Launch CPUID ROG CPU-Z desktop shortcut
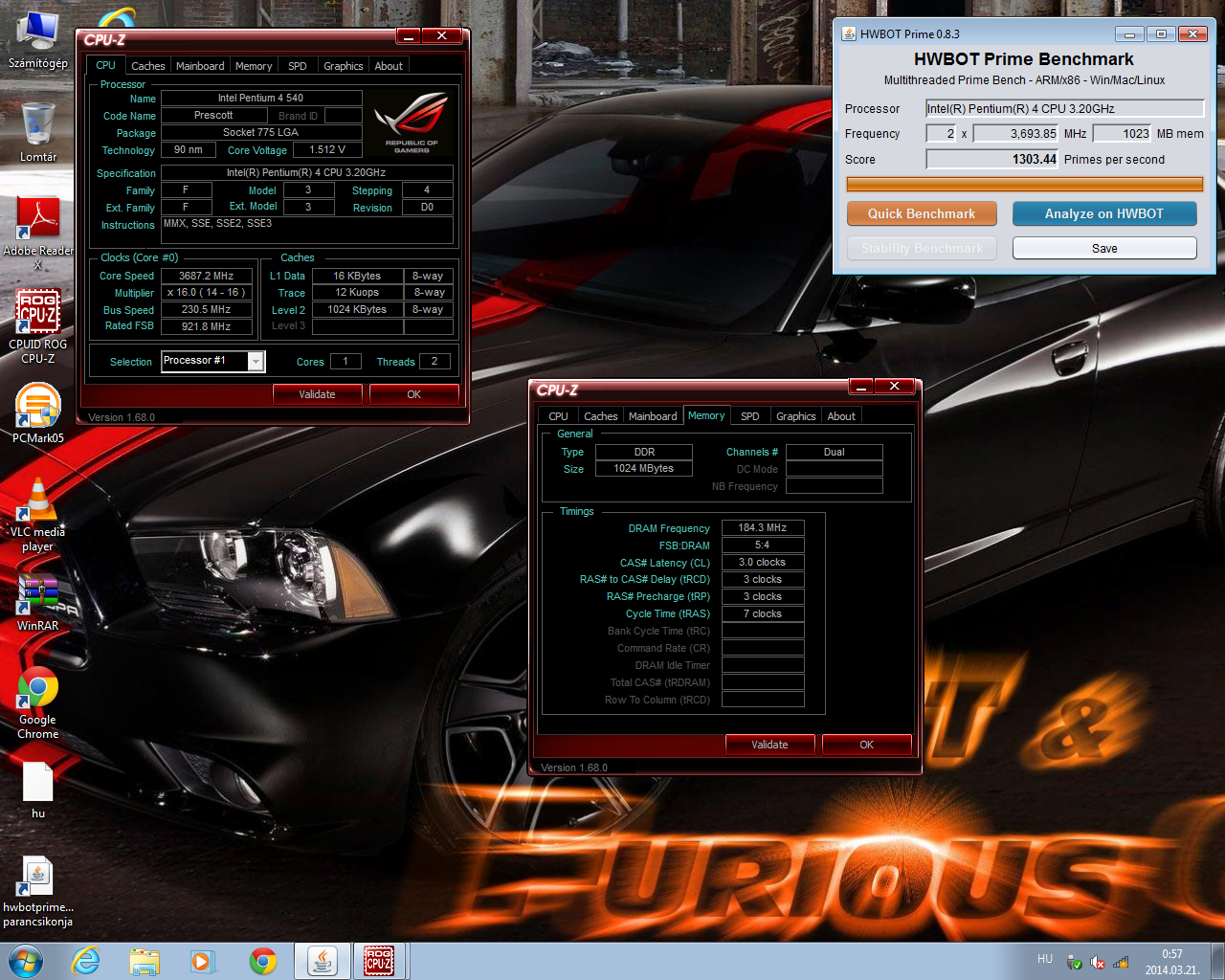The width and height of the screenshot is (1225, 980). 38,325
